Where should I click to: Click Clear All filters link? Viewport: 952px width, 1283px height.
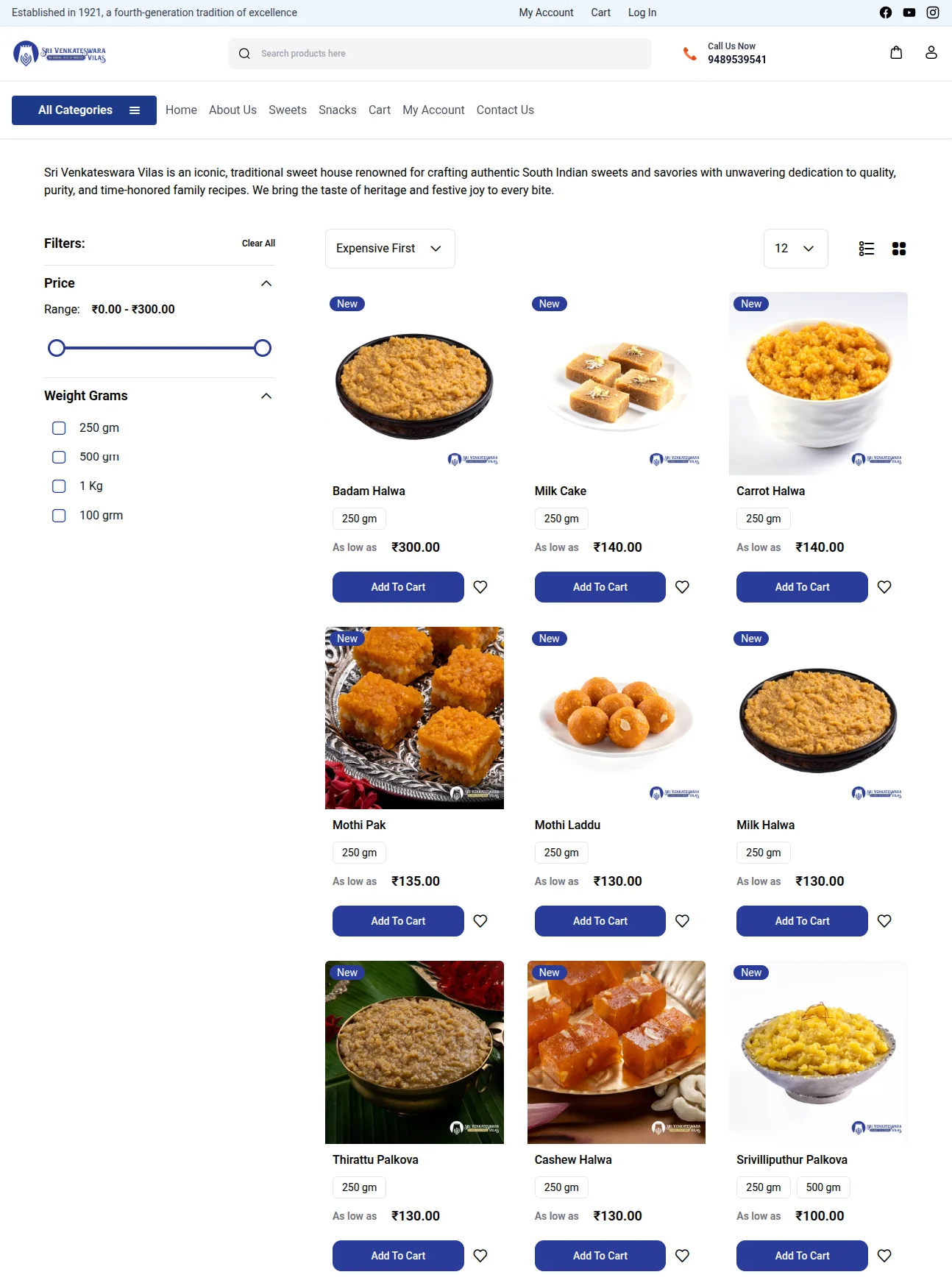click(x=258, y=244)
